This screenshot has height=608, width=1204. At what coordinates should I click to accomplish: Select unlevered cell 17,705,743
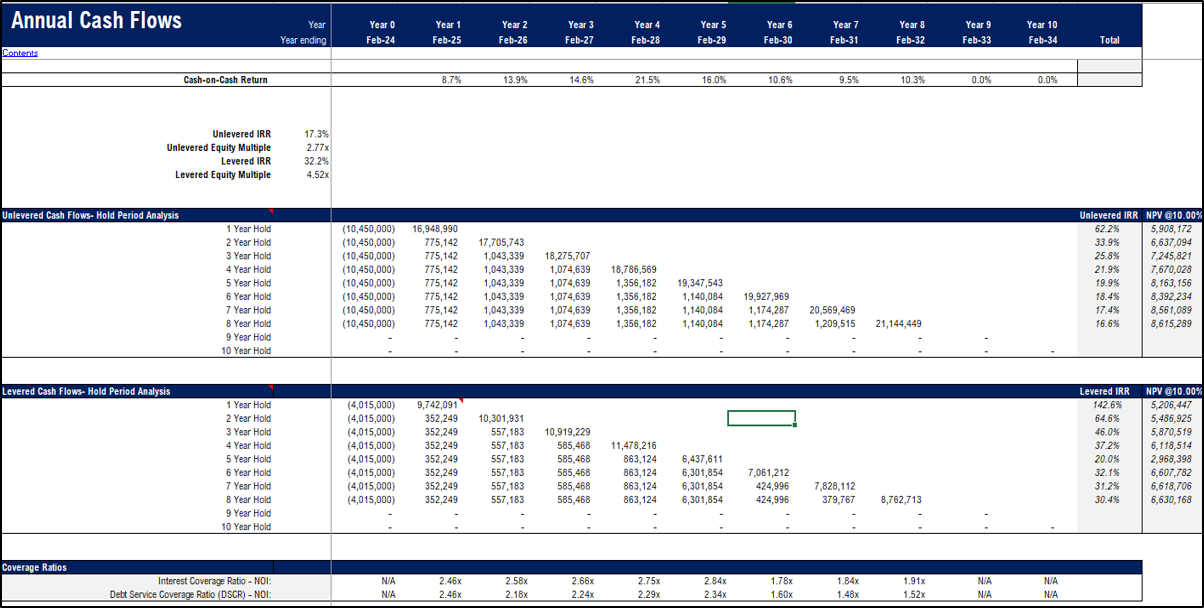pos(501,242)
